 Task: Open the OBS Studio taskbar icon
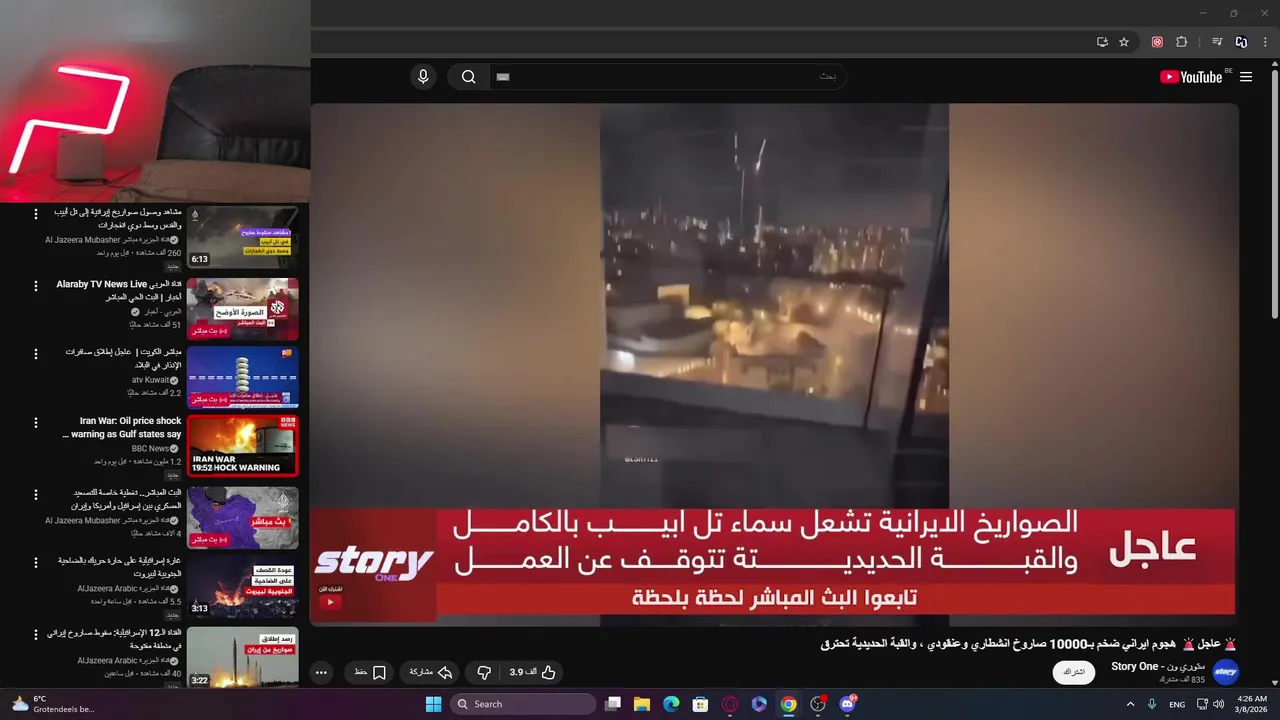coord(818,704)
